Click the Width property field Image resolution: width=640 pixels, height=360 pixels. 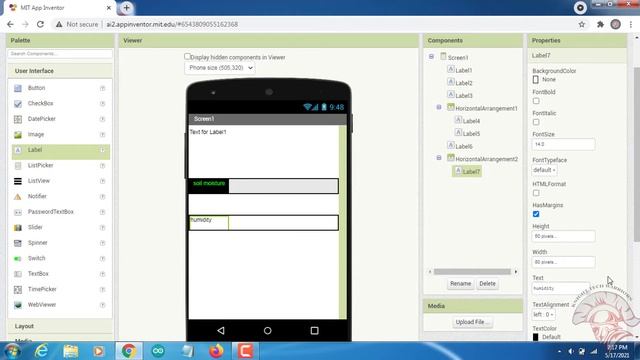pos(563,262)
